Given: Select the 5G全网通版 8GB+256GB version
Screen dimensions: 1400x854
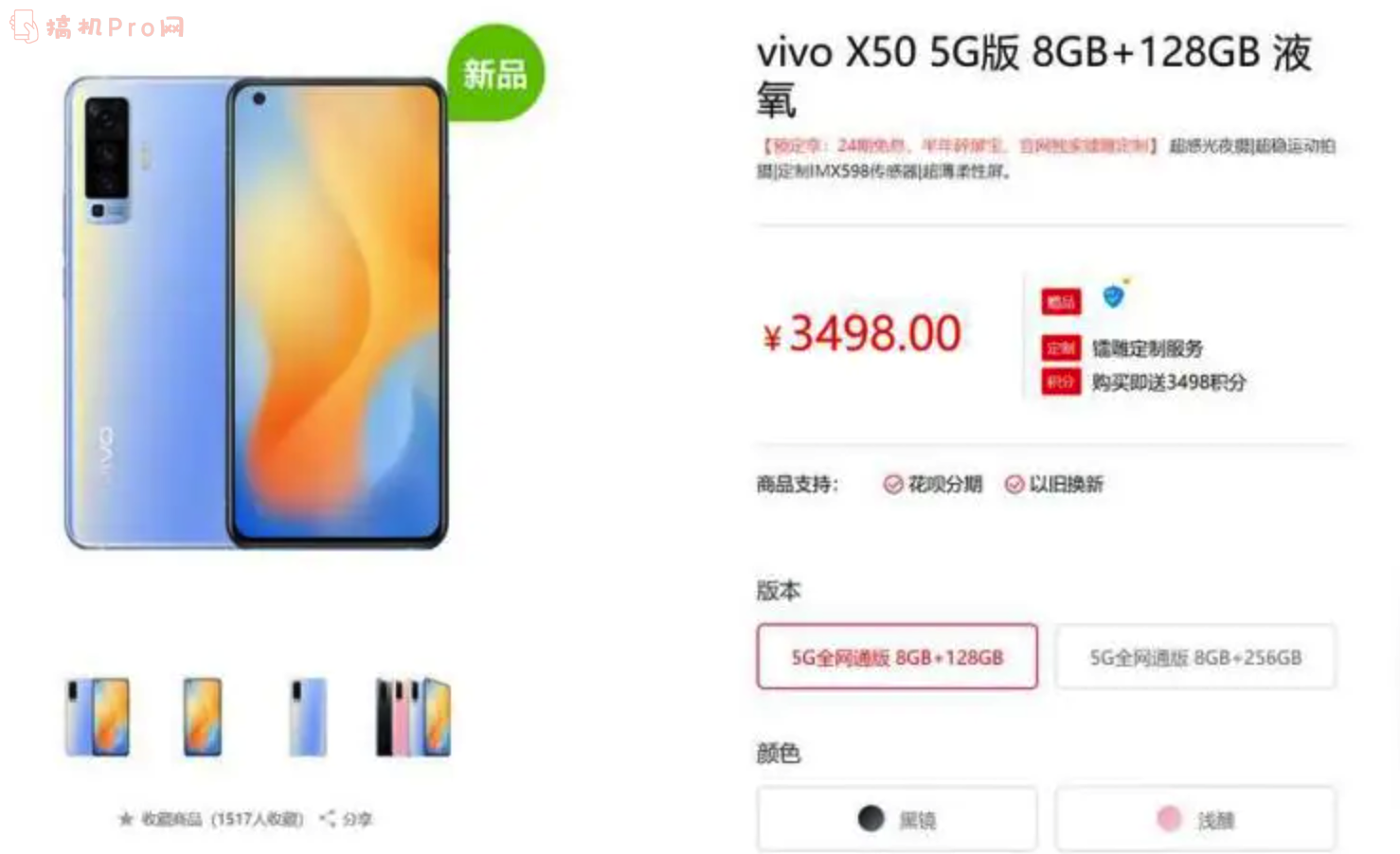Looking at the screenshot, I should pyautogui.click(x=1195, y=656).
